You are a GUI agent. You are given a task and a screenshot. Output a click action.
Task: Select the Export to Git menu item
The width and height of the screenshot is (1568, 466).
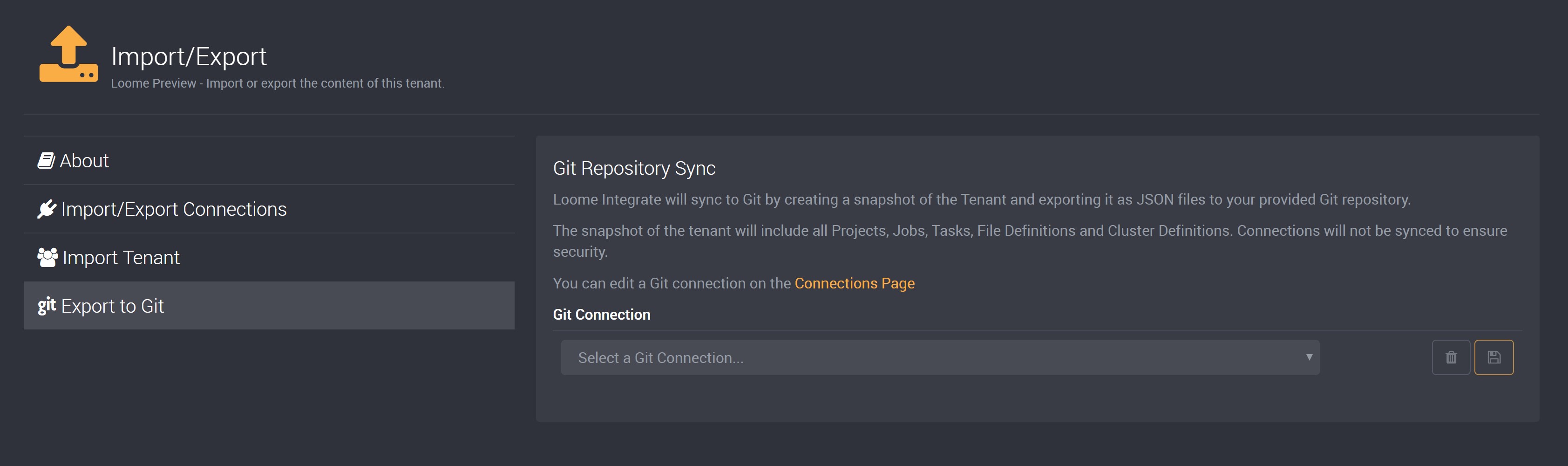[269, 306]
